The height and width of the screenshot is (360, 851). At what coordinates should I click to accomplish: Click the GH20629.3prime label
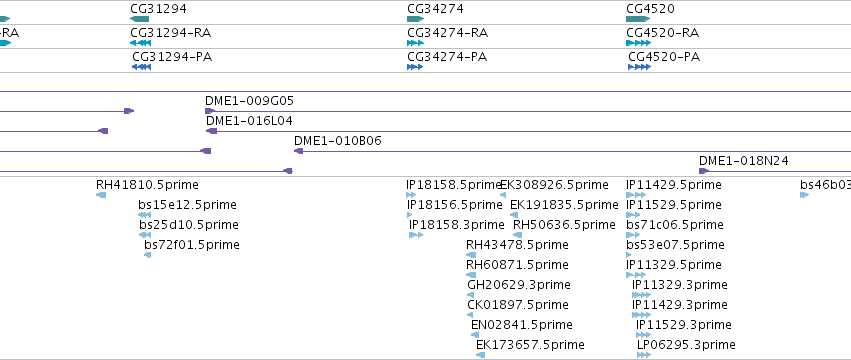[519, 285]
